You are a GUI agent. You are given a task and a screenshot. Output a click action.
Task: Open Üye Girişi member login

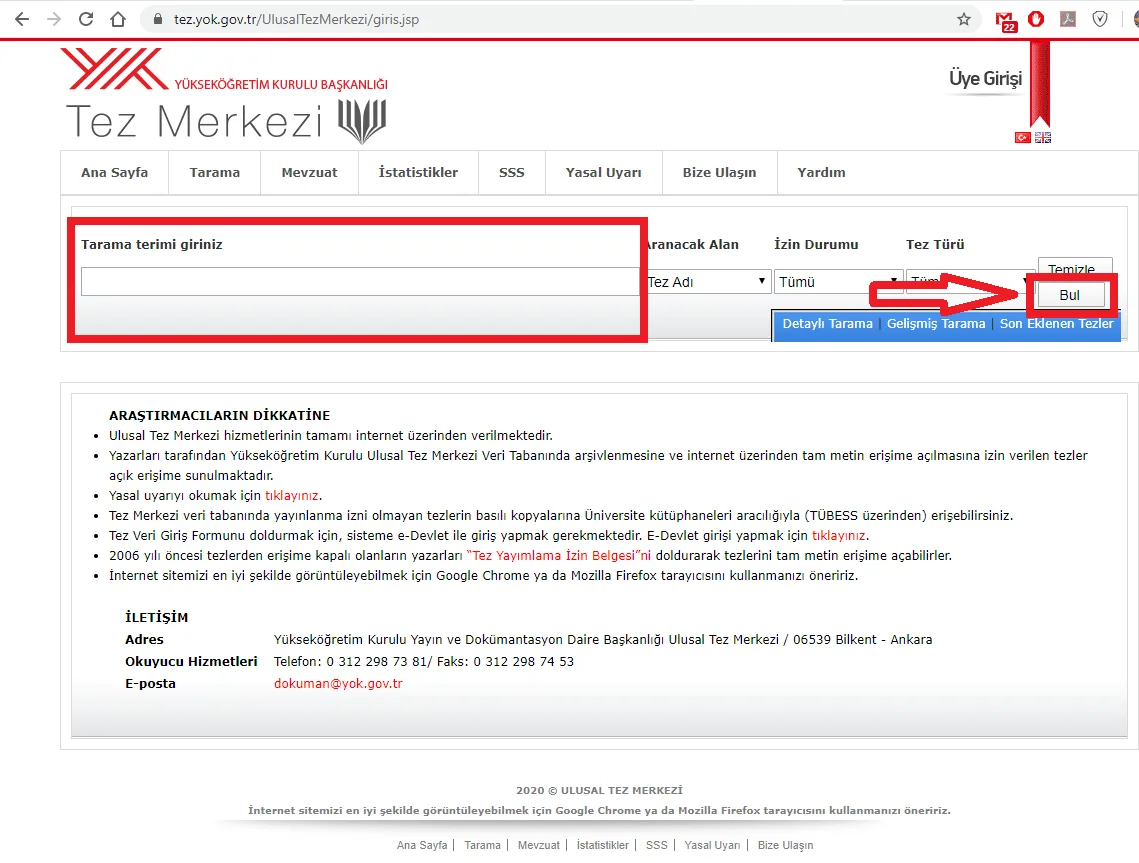(x=985, y=78)
